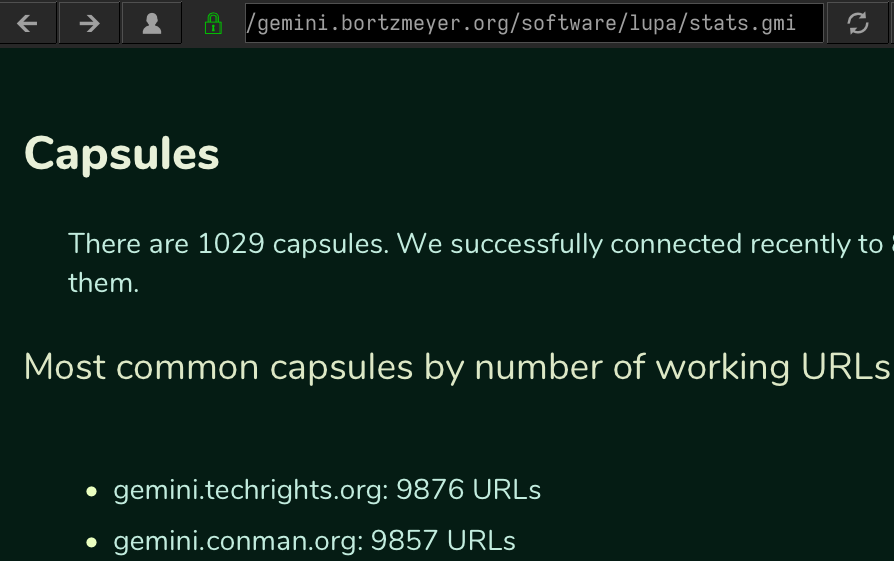Click 'bortzmeyer.org' in the address bar
This screenshot has width=894, height=561.
(x=425, y=23)
